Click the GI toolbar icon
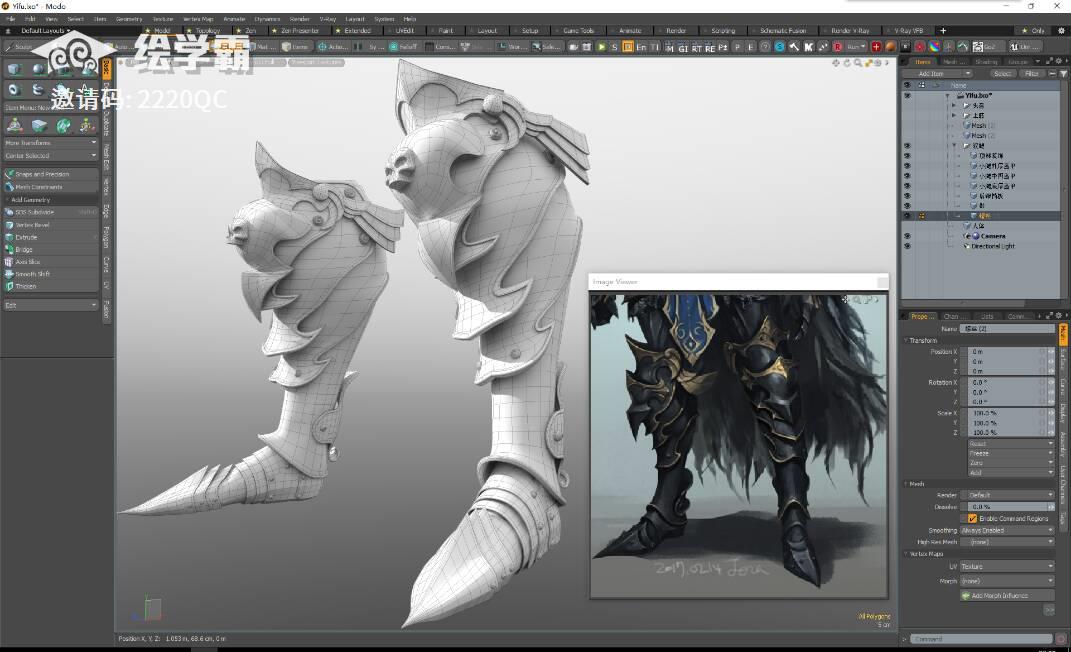1071x652 pixels. pos(683,48)
